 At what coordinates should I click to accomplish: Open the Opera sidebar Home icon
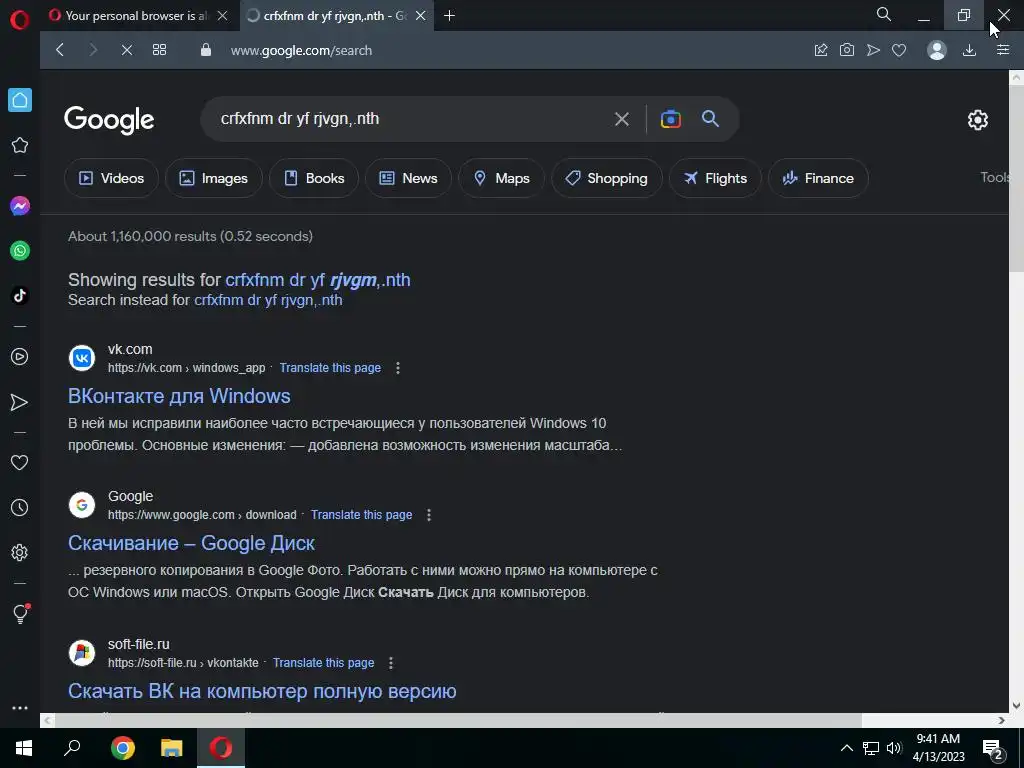20,100
